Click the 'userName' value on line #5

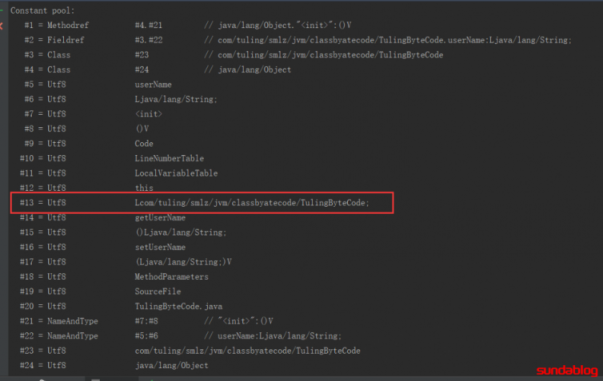(x=153, y=85)
